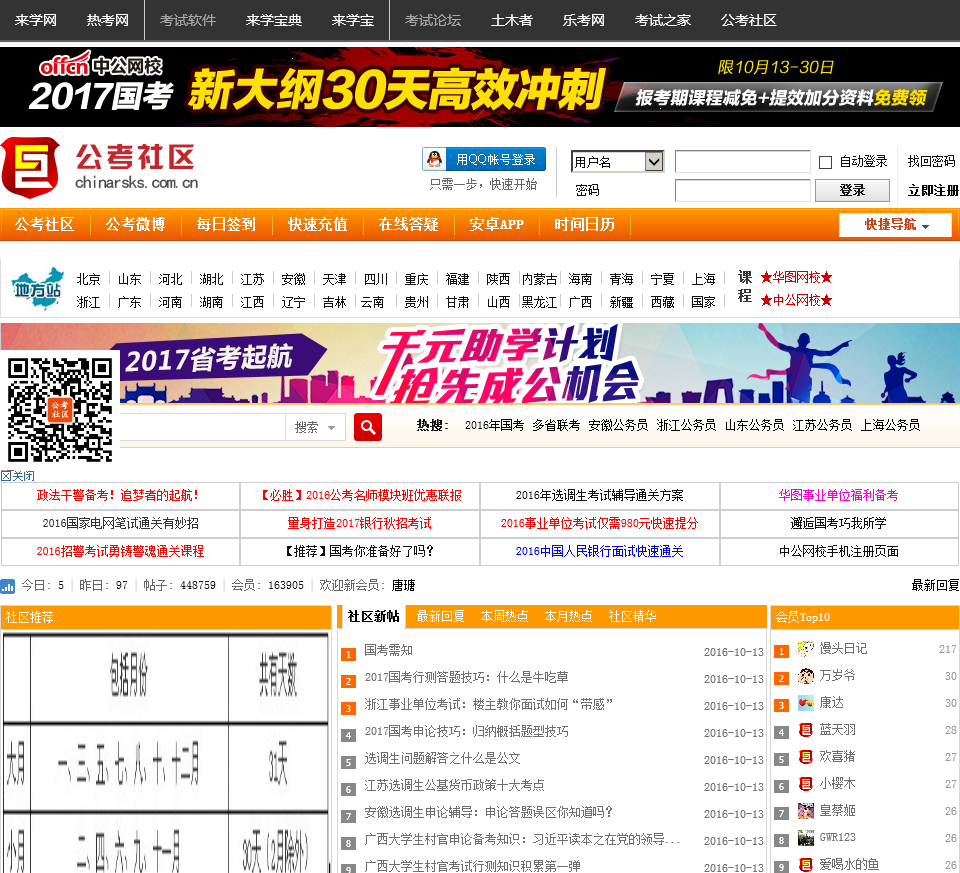Viewport: 960px width, 873px height.
Task: Open 政法干警备考！追梦者的起航！ link
Action: click(118, 495)
